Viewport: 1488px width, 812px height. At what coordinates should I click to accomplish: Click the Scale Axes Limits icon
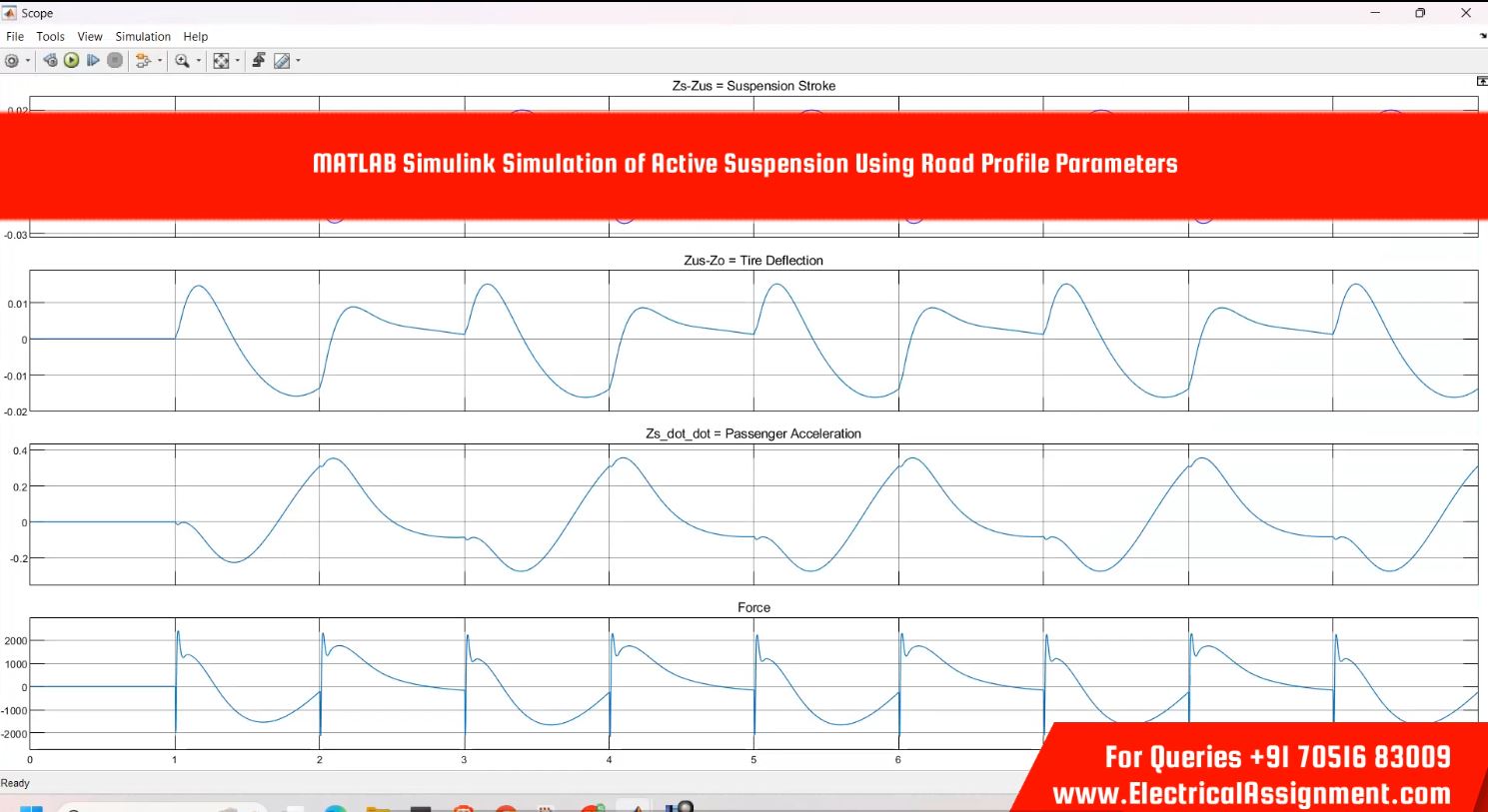coord(221,61)
